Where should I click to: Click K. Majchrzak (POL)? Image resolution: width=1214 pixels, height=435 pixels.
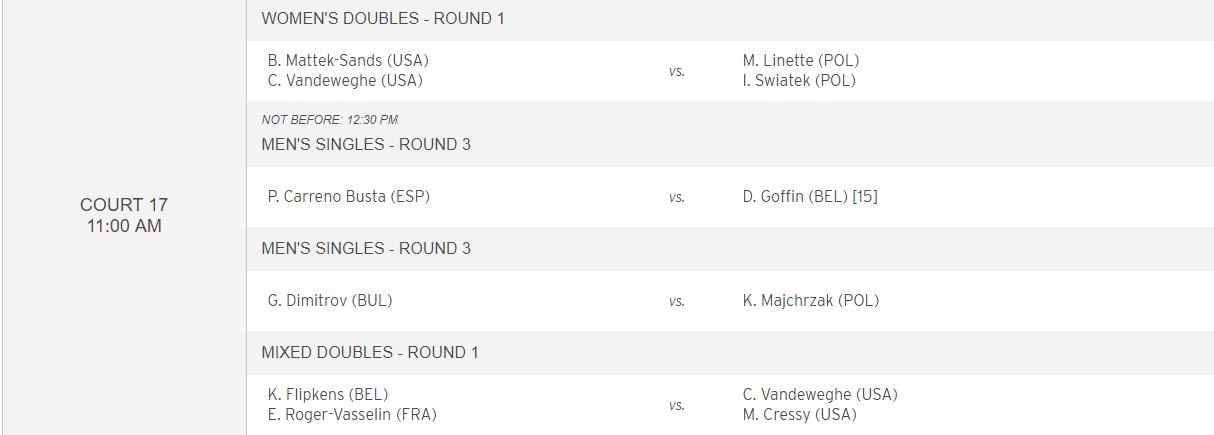(811, 300)
